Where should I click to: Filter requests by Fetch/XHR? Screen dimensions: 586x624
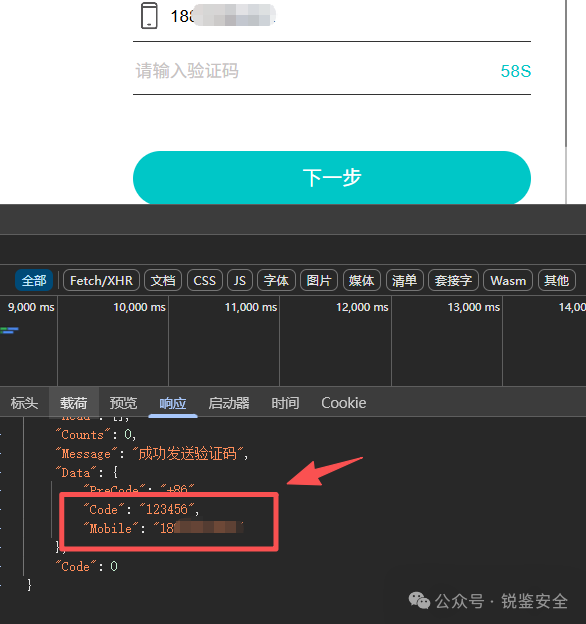[x=101, y=281]
